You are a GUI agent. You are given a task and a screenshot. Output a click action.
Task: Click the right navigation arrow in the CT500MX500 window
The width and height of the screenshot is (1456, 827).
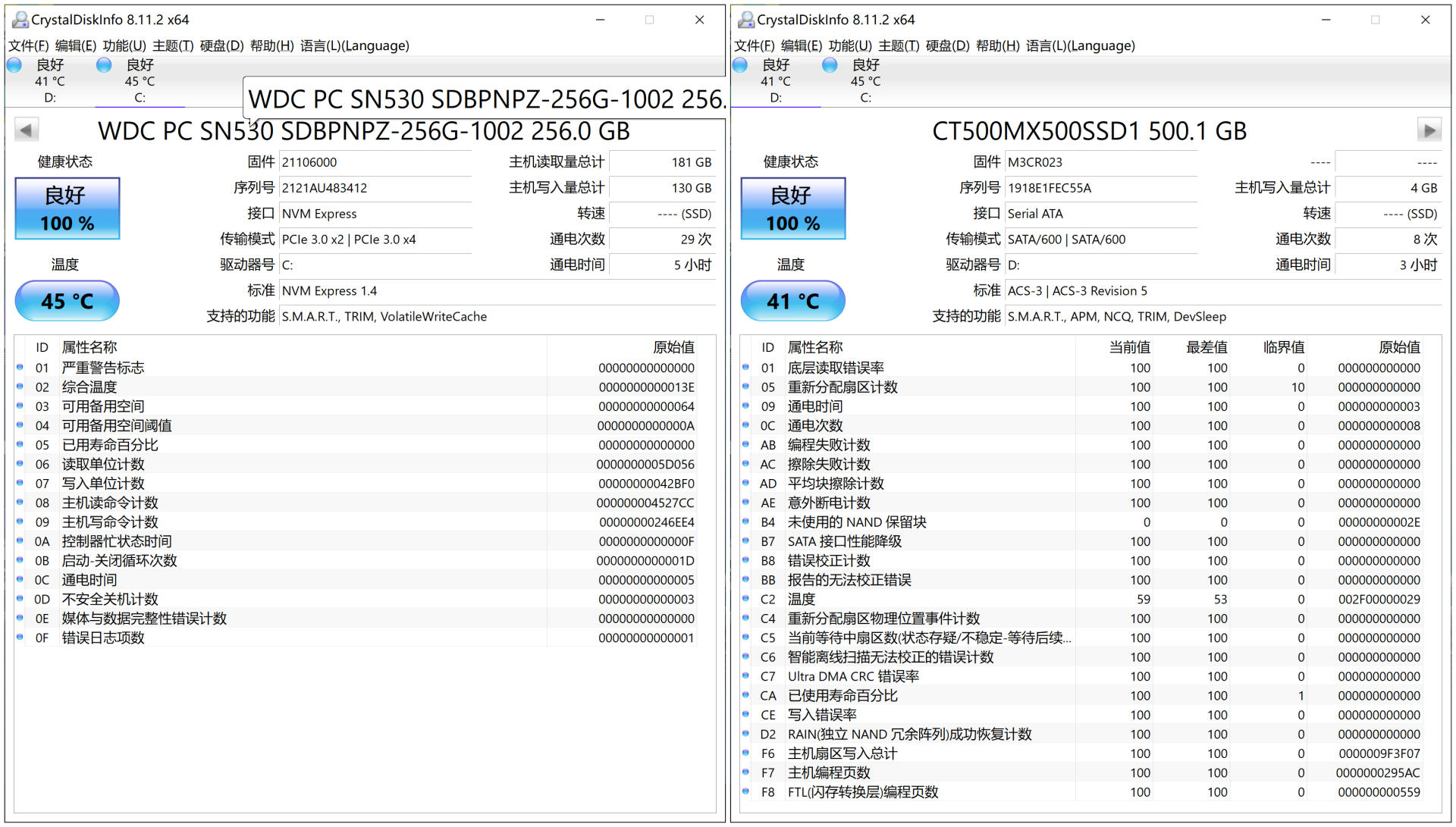[x=1428, y=130]
